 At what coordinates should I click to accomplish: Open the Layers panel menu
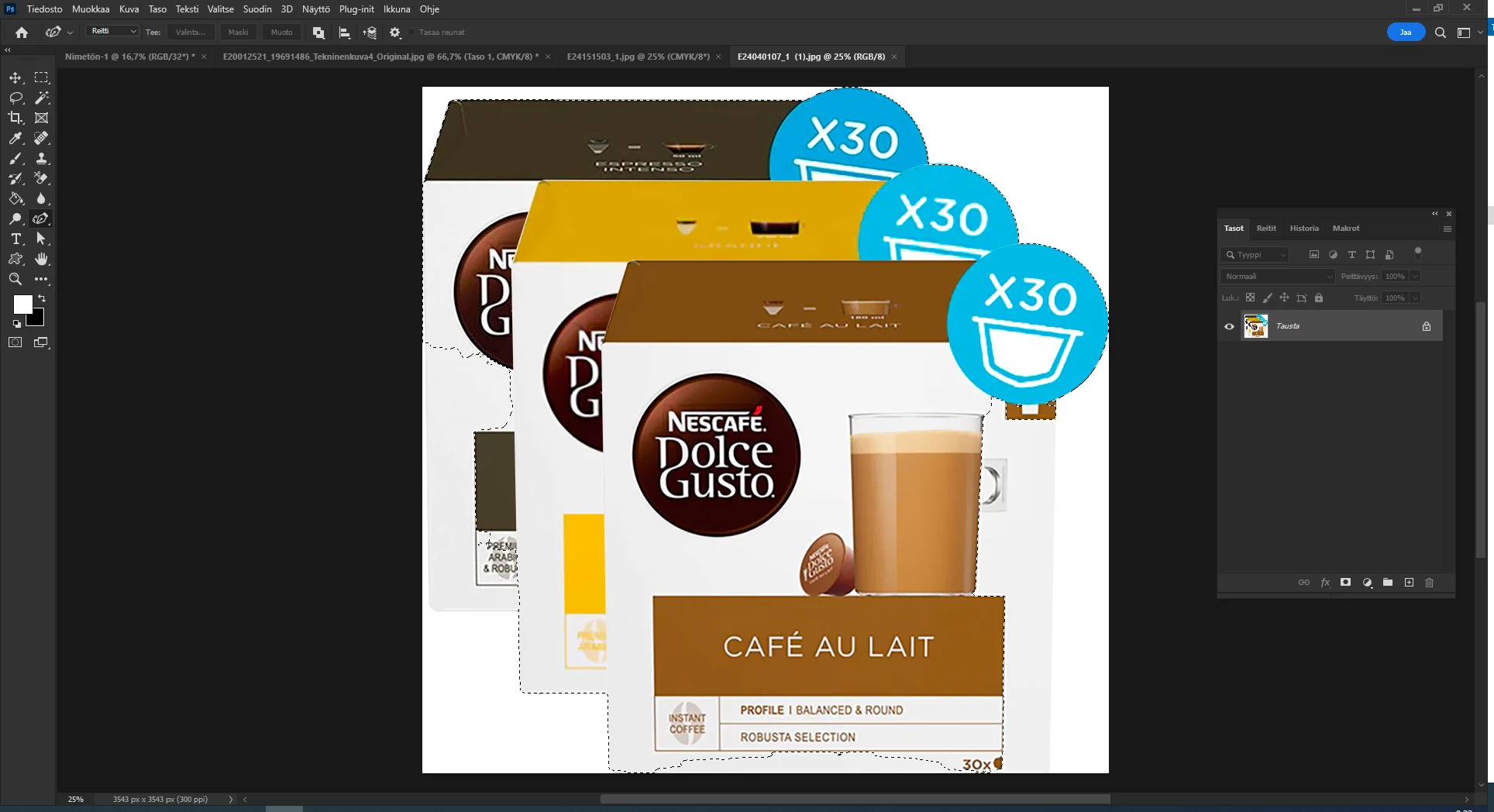[x=1447, y=229]
